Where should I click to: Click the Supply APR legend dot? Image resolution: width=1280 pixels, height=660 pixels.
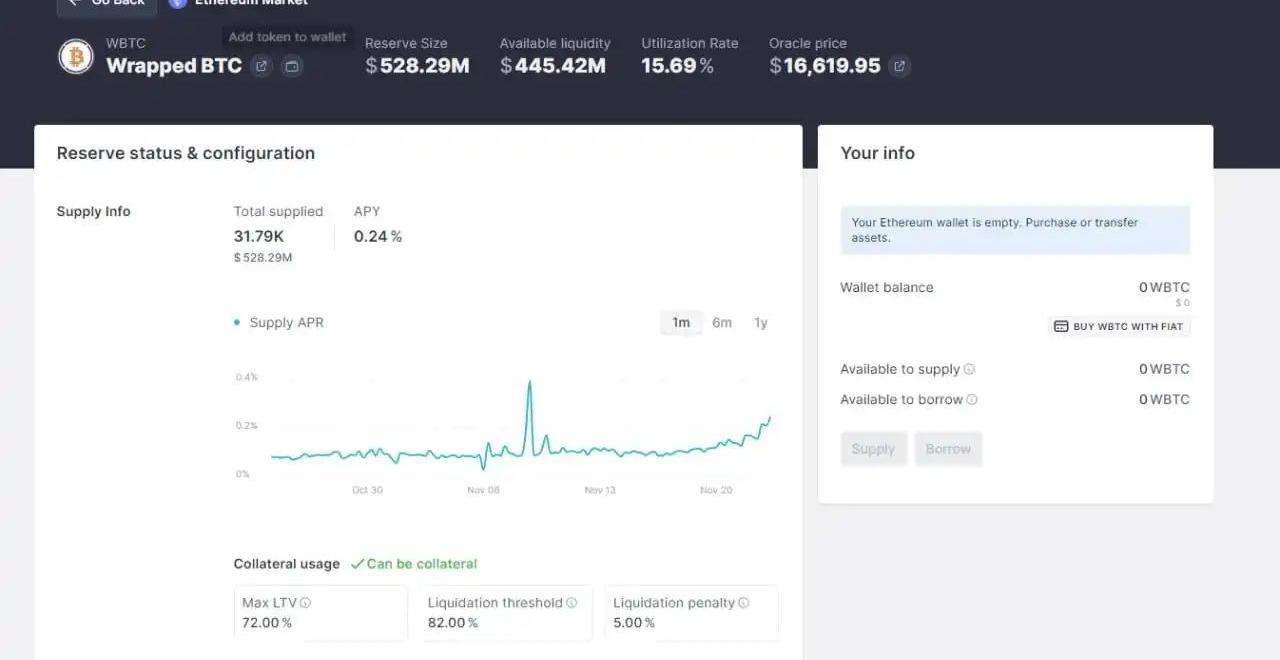237,323
